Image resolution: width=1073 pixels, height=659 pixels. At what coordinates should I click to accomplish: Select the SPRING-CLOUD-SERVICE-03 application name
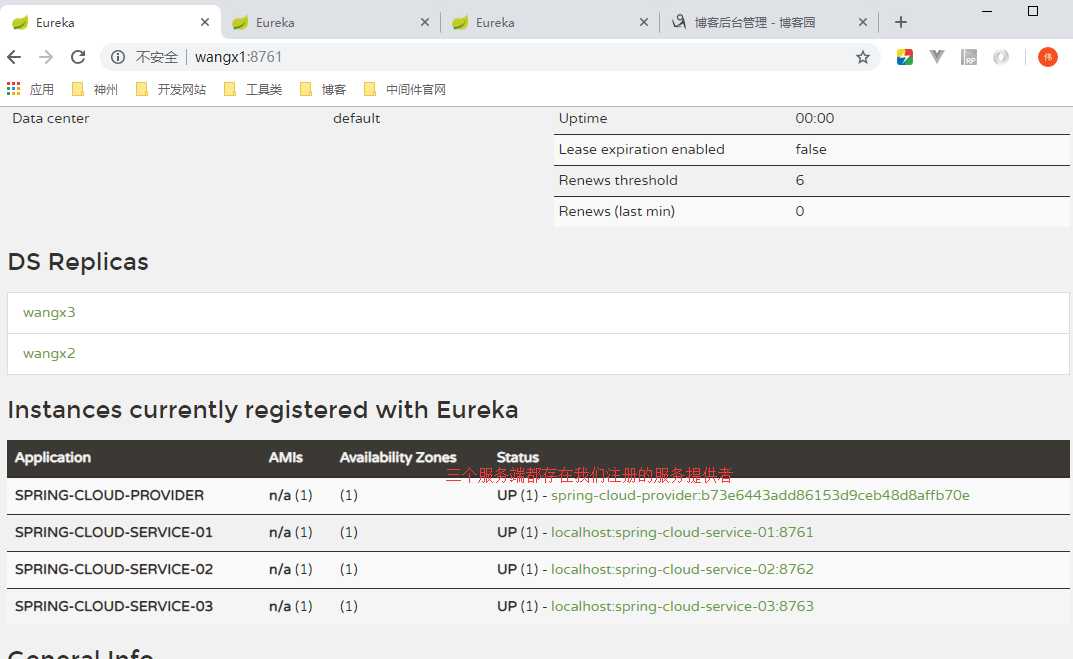click(x=114, y=606)
